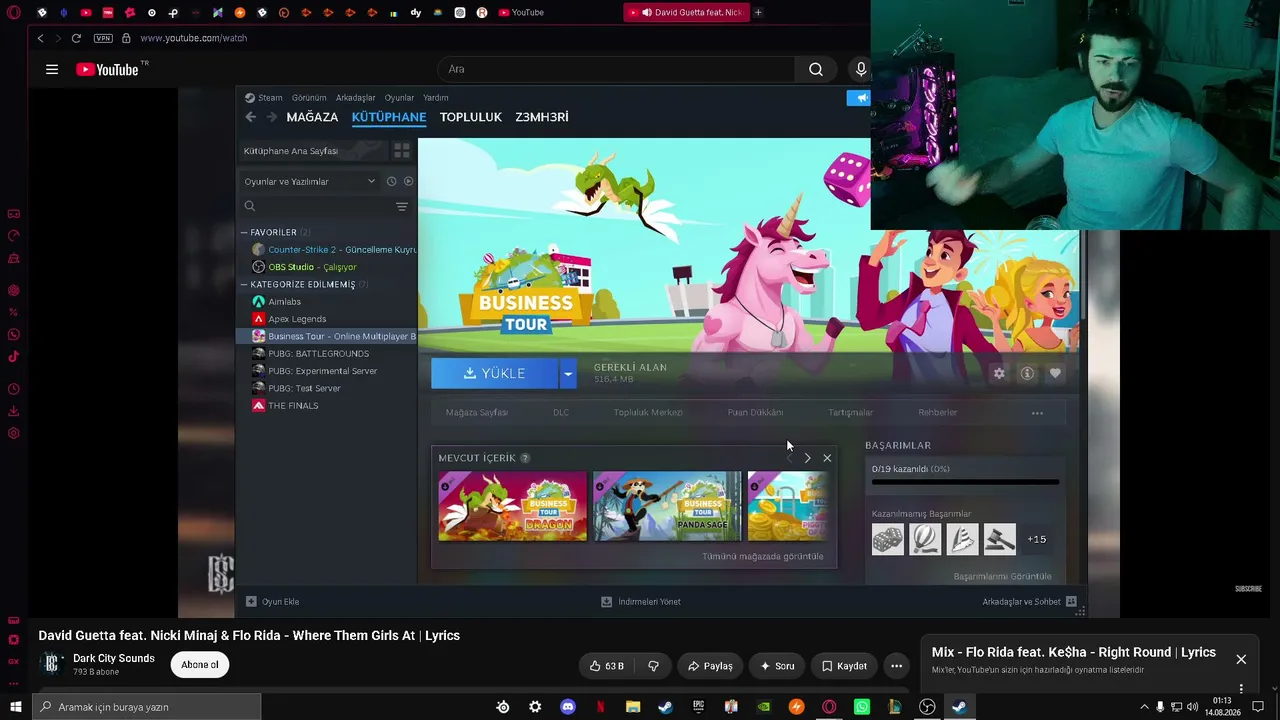Open the install options arrow beside YÜKLE
This screenshot has width=1280, height=720.
[567, 373]
